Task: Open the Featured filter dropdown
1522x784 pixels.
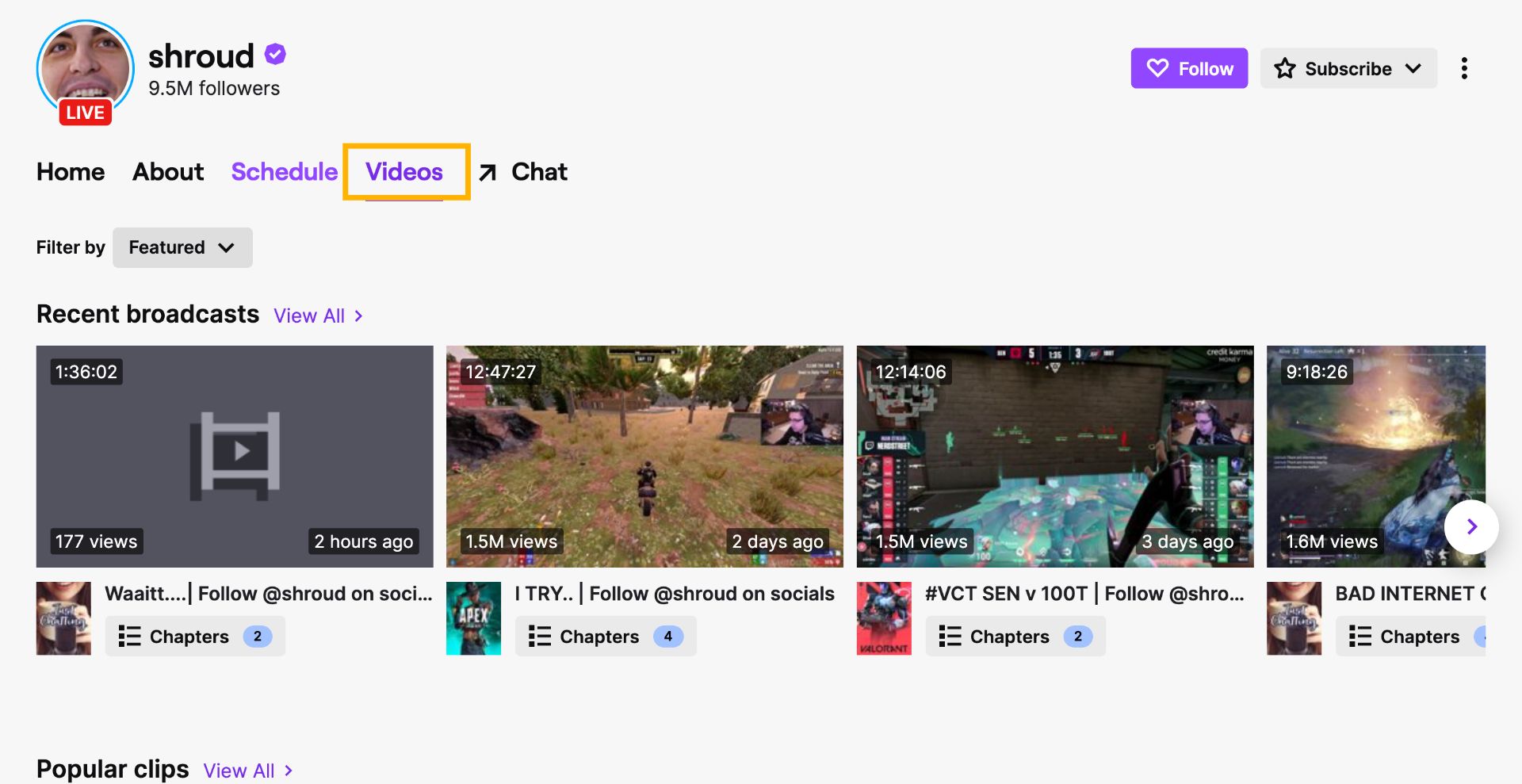Action: (x=182, y=247)
